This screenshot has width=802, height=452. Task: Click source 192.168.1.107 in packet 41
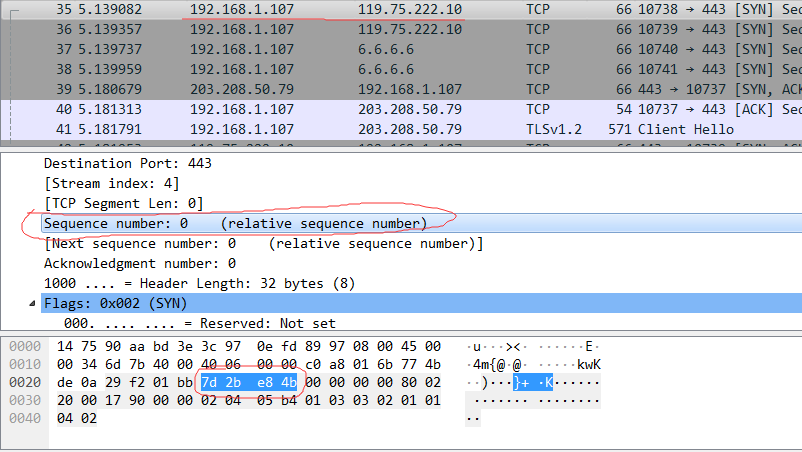[242, 129]
